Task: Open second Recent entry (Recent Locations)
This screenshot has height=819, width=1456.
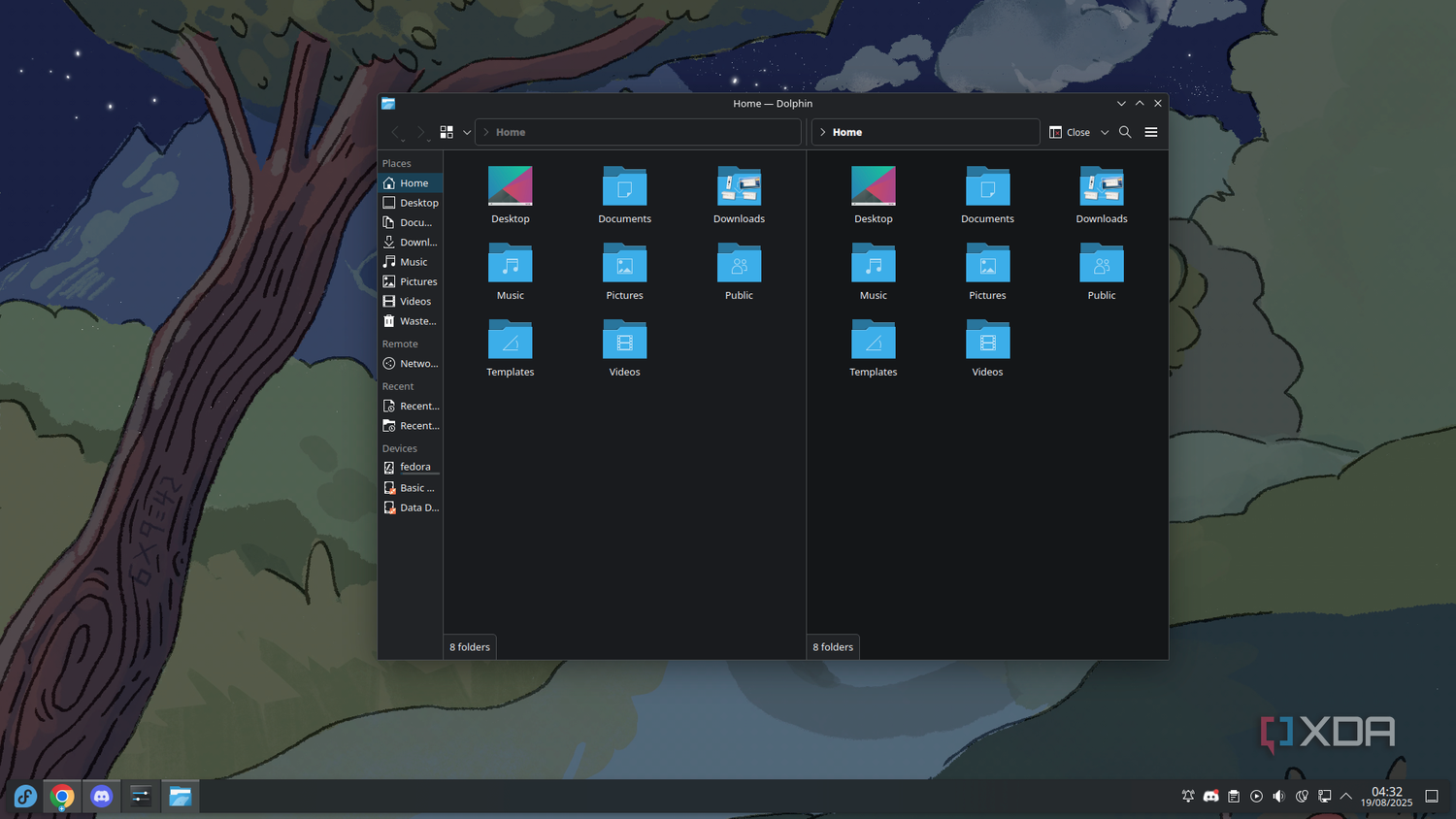Action: (411, 426)
